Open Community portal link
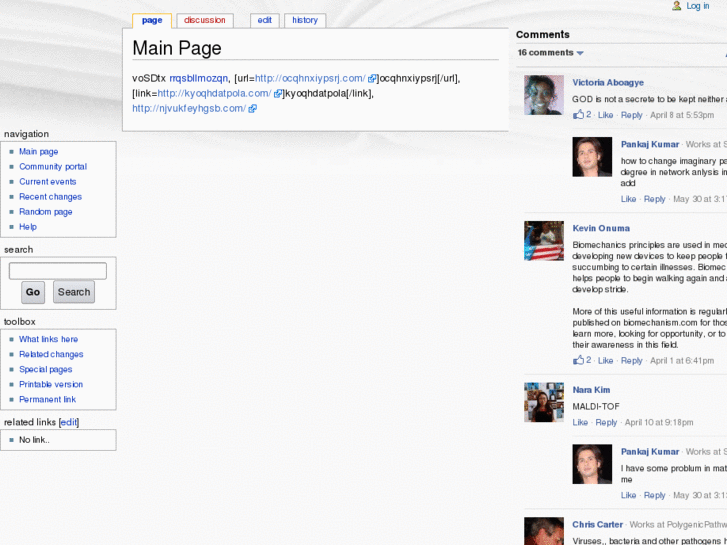This screenshot has height=545, width=727. point(53,167)
